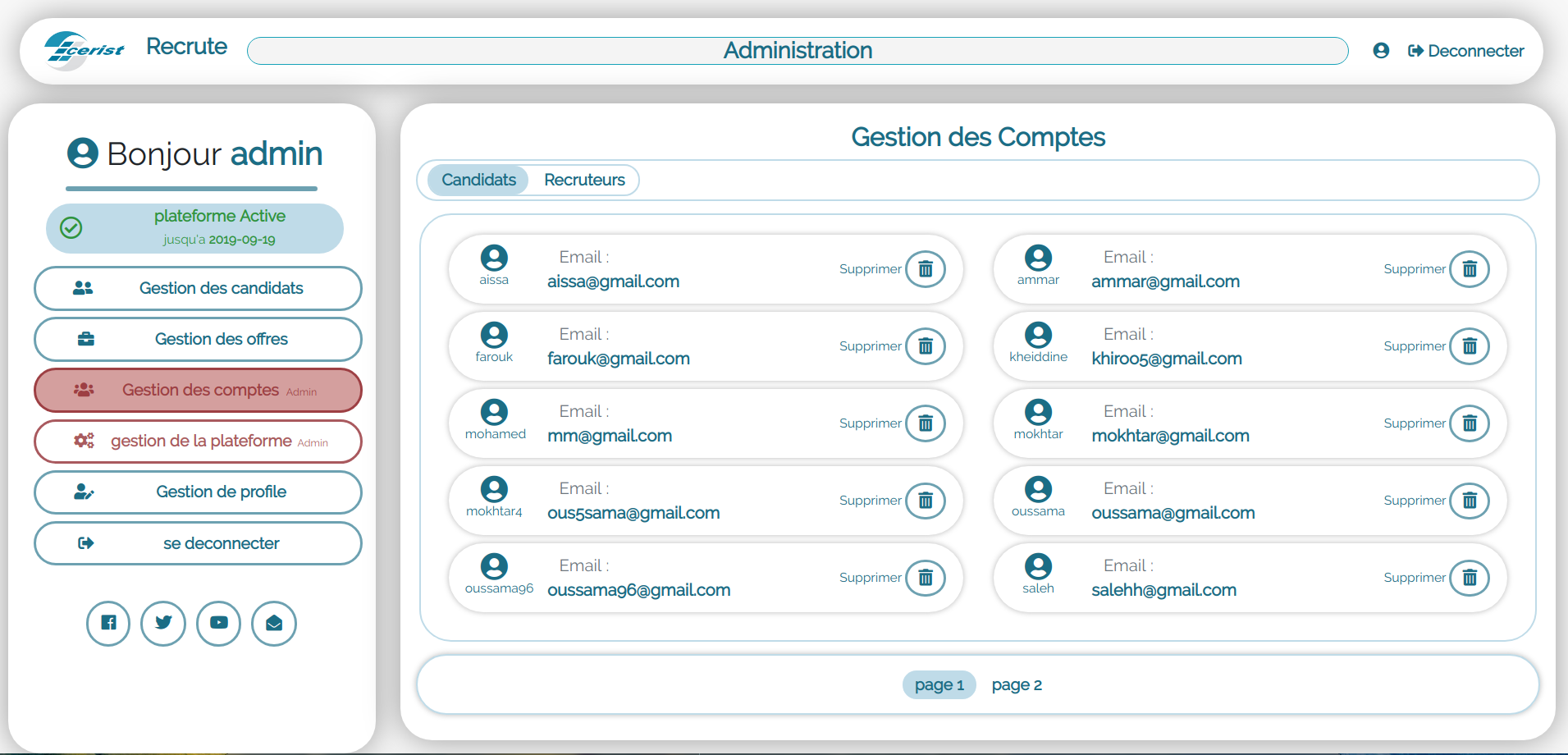Viewport: 1568px width, 755px height.
Task: Click email khiroo5@gmail.com
Action: (x=1166, y=359)
